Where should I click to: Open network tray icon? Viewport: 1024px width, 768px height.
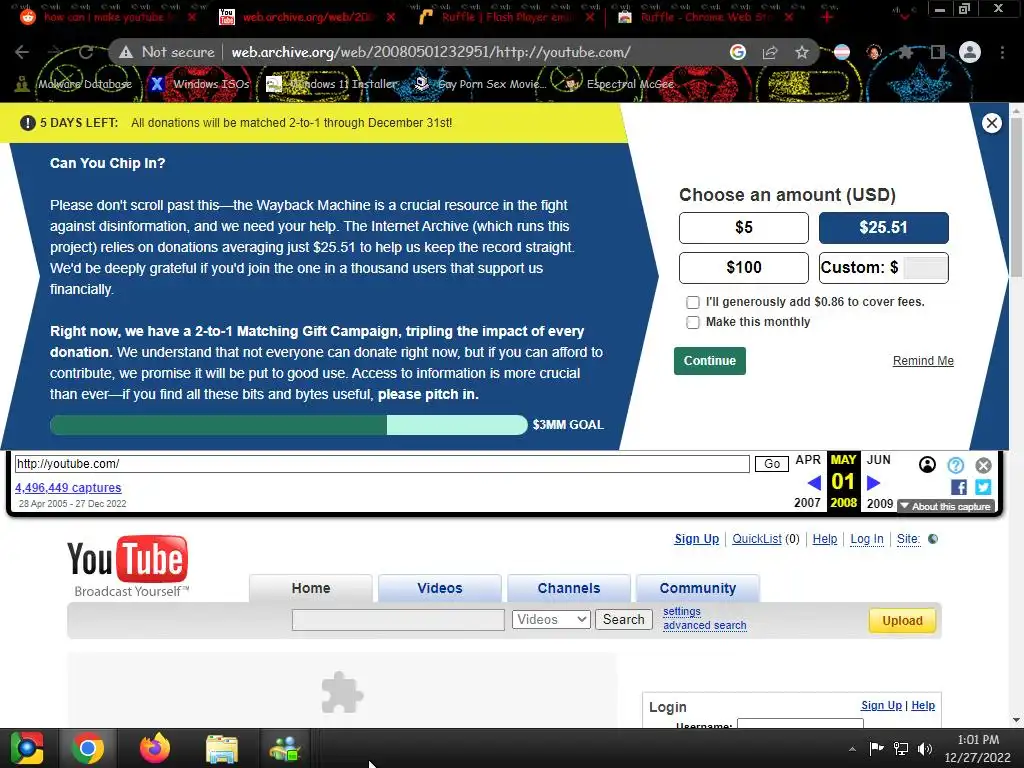901,749
